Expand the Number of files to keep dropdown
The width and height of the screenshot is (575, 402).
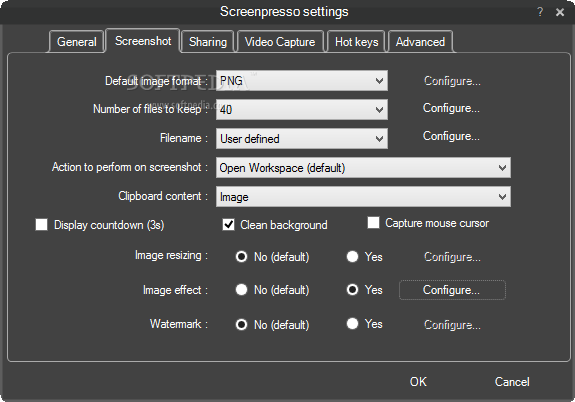point(301,109)
